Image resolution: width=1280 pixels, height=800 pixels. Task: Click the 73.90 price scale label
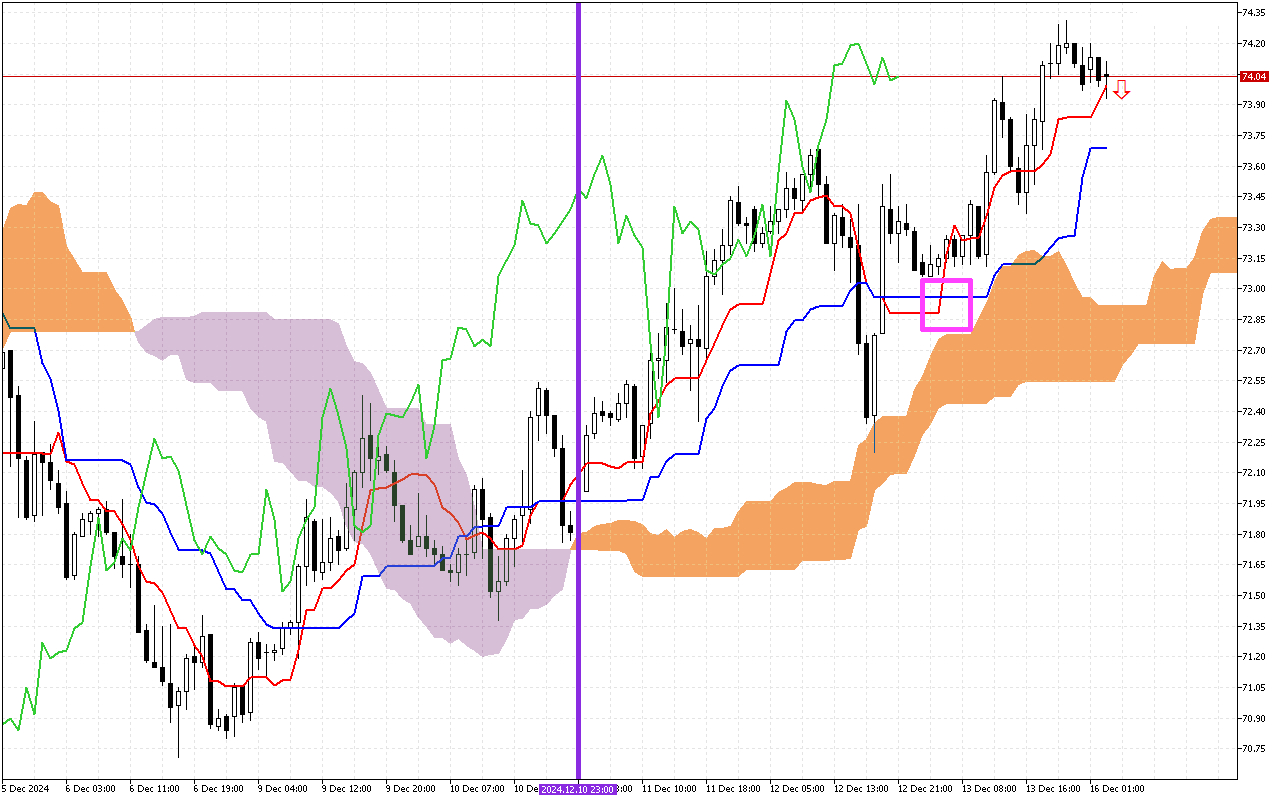[x=1254, y=105]
